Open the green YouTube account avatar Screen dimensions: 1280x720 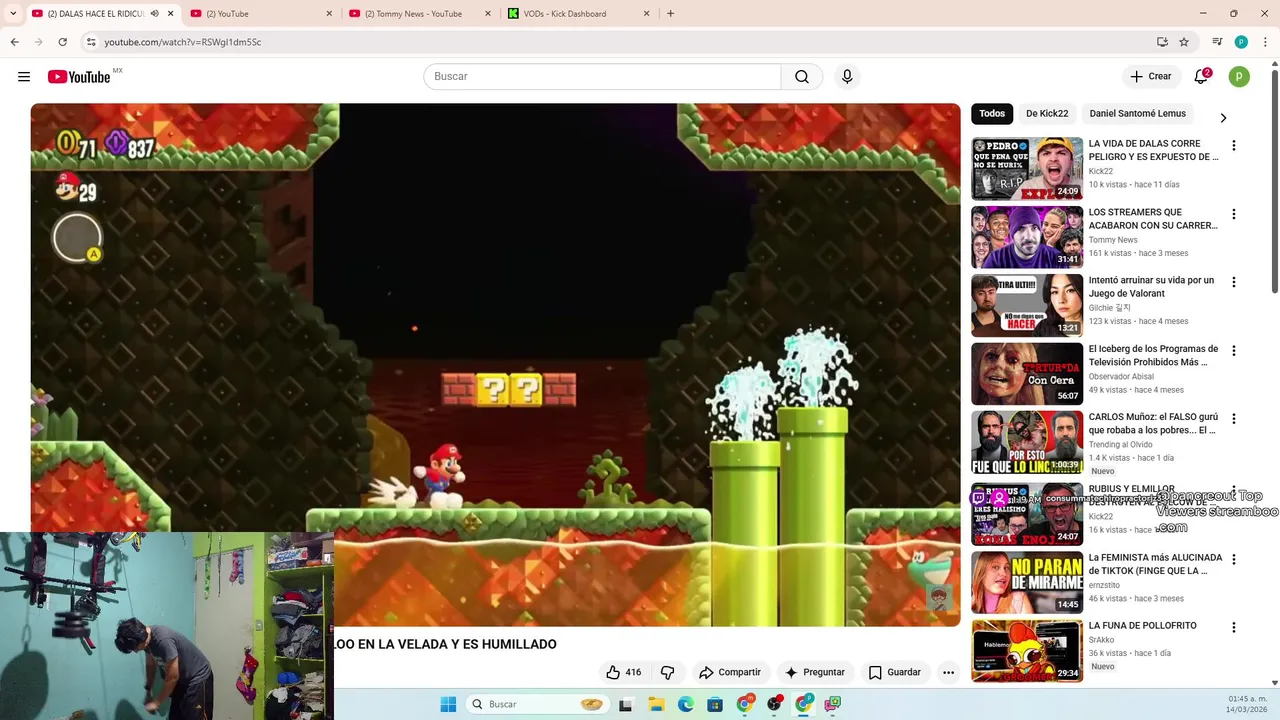[x=1239, y=77]
